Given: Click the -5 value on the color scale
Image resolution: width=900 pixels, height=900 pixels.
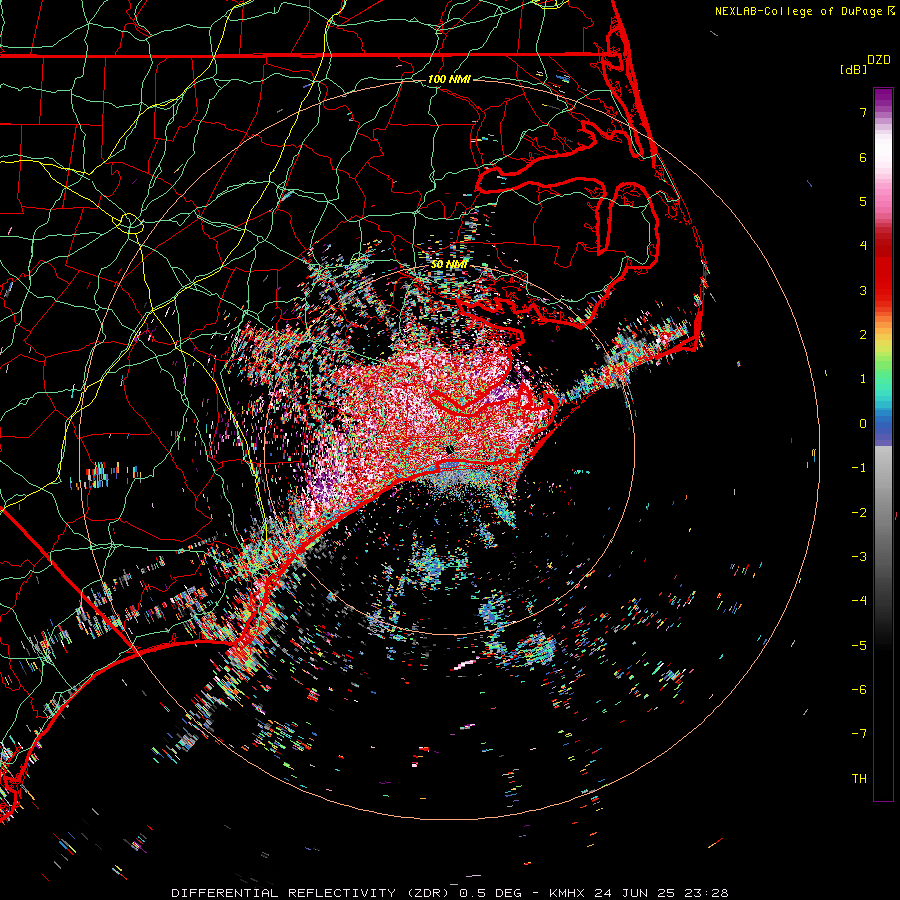Looking at the screenshot, I should click(859, 646).
